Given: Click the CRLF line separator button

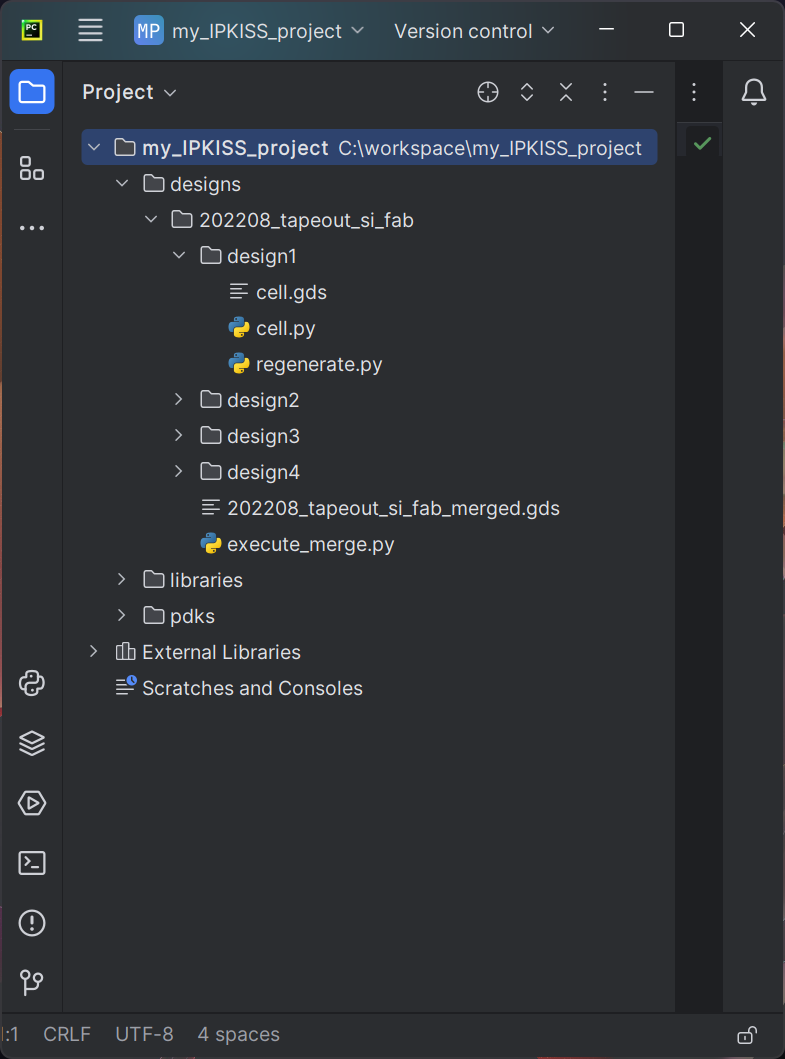Looking at the screenshot, I should tap(67, 1034).
